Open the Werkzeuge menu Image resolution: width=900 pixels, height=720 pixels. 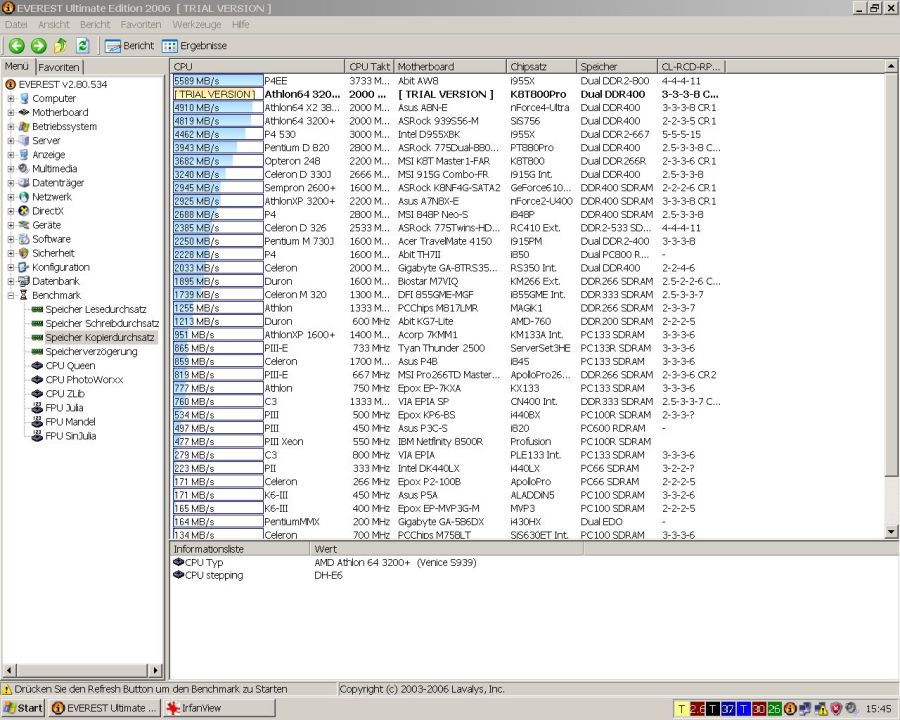(196, 24)
